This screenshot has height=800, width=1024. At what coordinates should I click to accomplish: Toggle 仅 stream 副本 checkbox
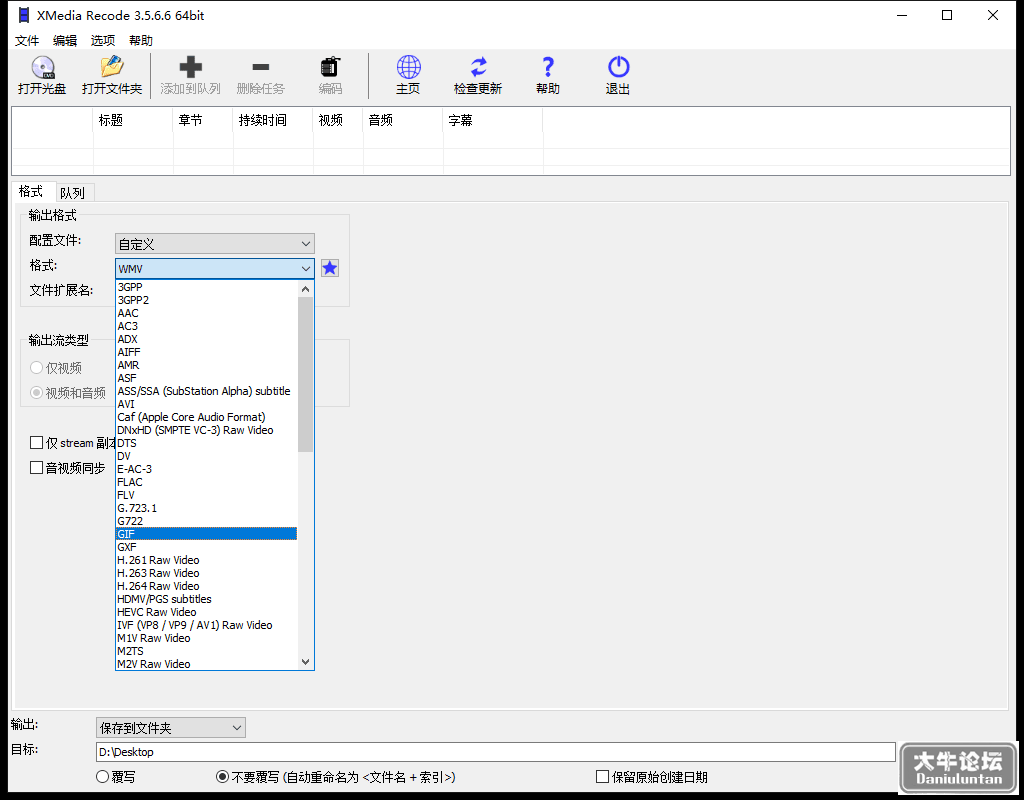[37, 443]
